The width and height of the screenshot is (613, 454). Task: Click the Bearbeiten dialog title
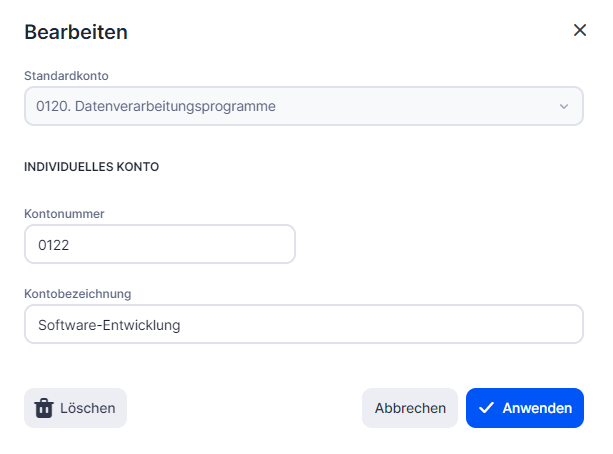pos(76,32)
